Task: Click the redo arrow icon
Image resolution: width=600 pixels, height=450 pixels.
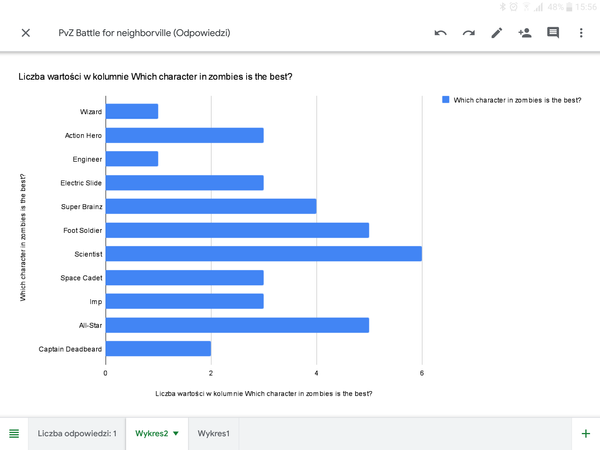Action: pyautogui.click(x=468, y=33)
